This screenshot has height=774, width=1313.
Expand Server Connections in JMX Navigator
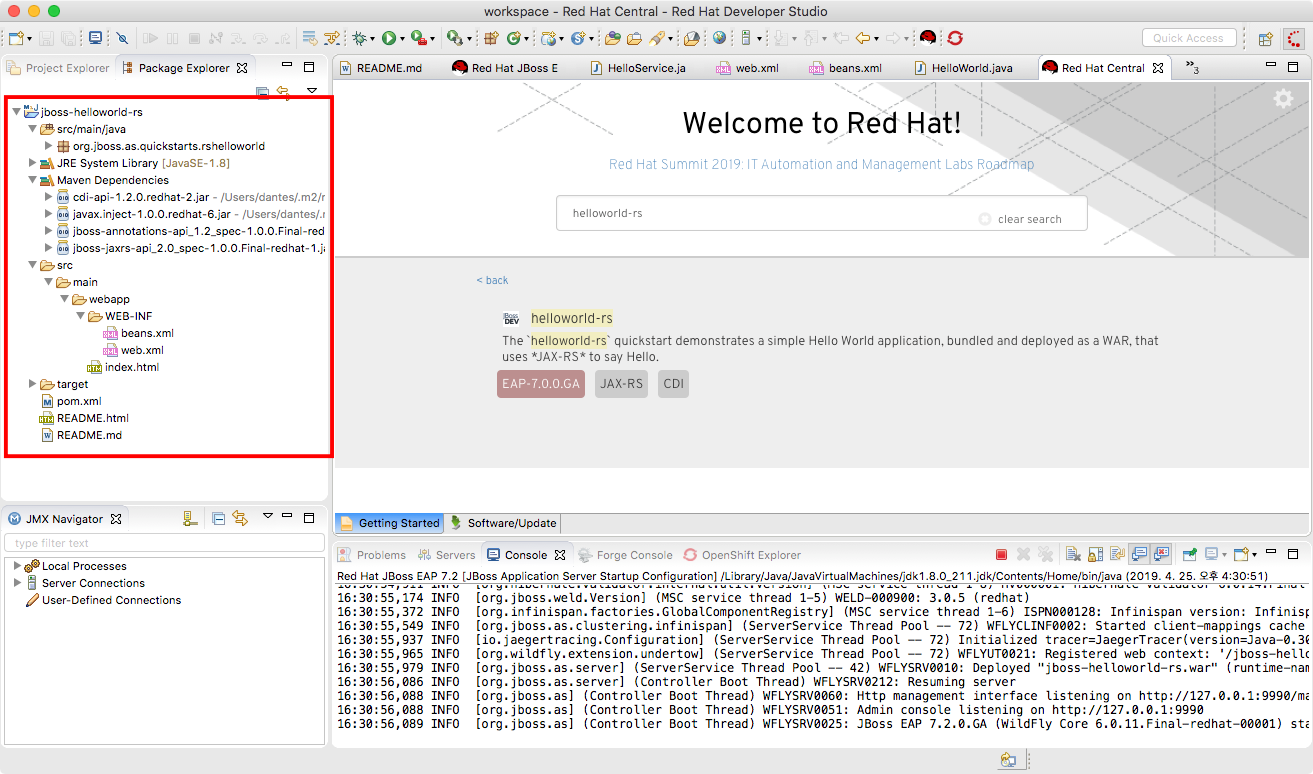pos(17,583)
